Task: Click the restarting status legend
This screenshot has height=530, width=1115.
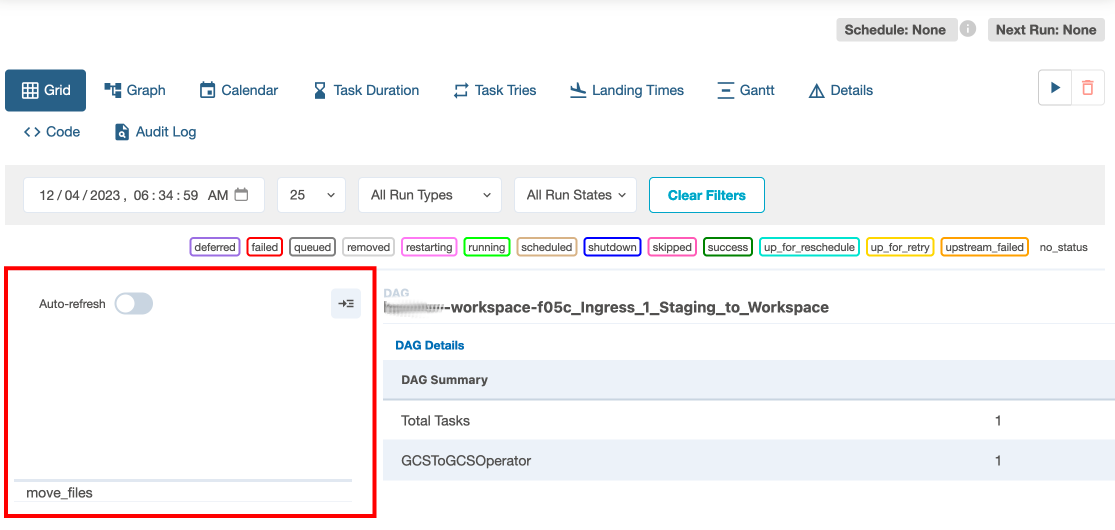Action: pos(429,247)
